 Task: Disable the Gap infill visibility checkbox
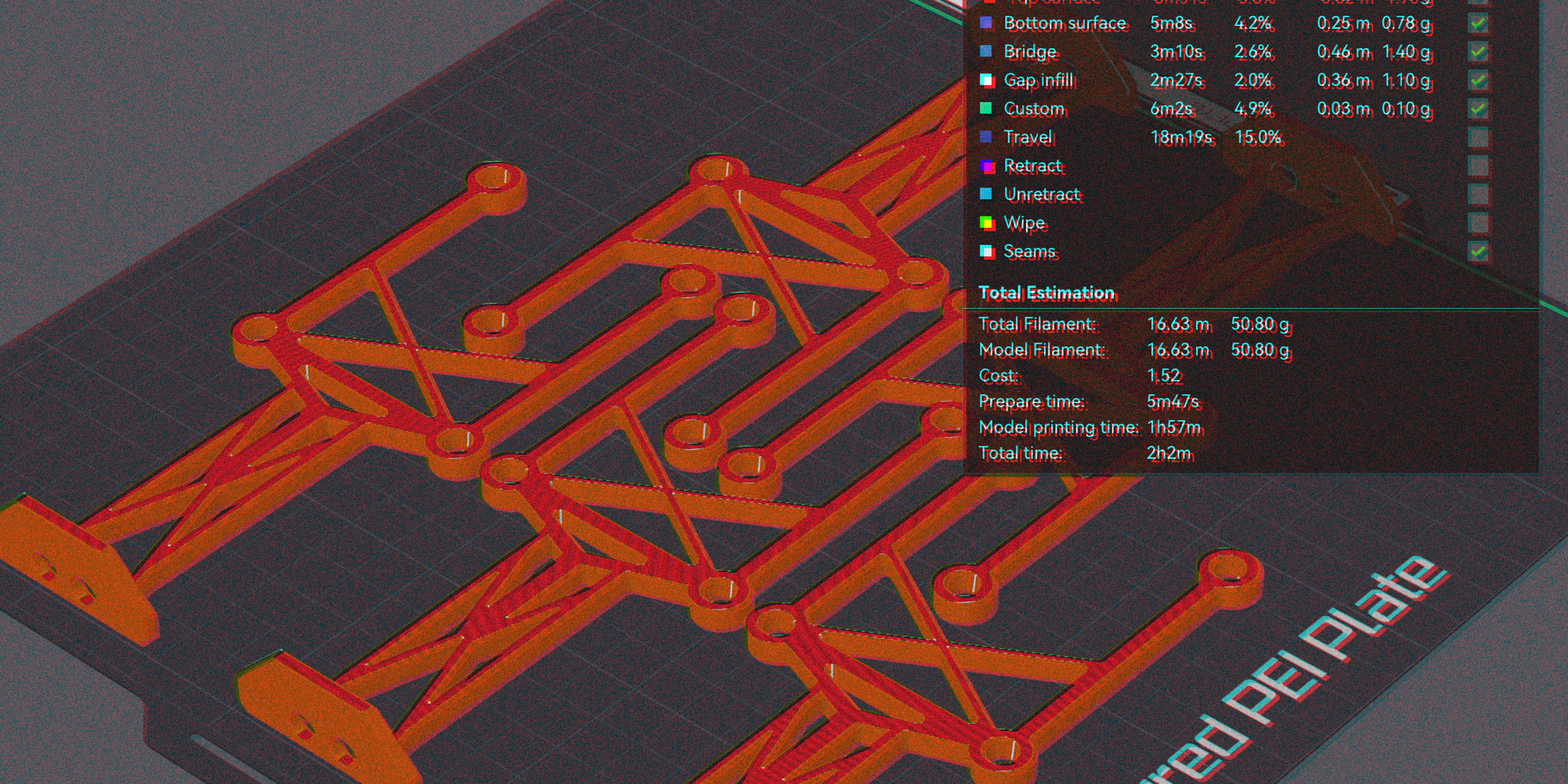point(1478,80)
